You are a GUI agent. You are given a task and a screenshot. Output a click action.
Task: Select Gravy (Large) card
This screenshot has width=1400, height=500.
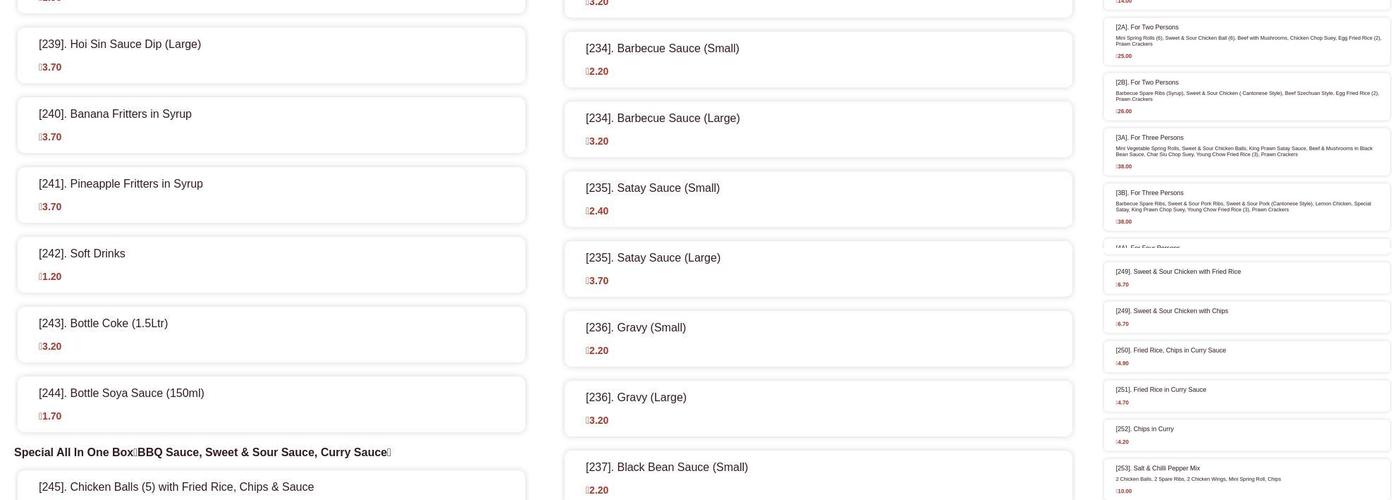(x=818, y=409)
